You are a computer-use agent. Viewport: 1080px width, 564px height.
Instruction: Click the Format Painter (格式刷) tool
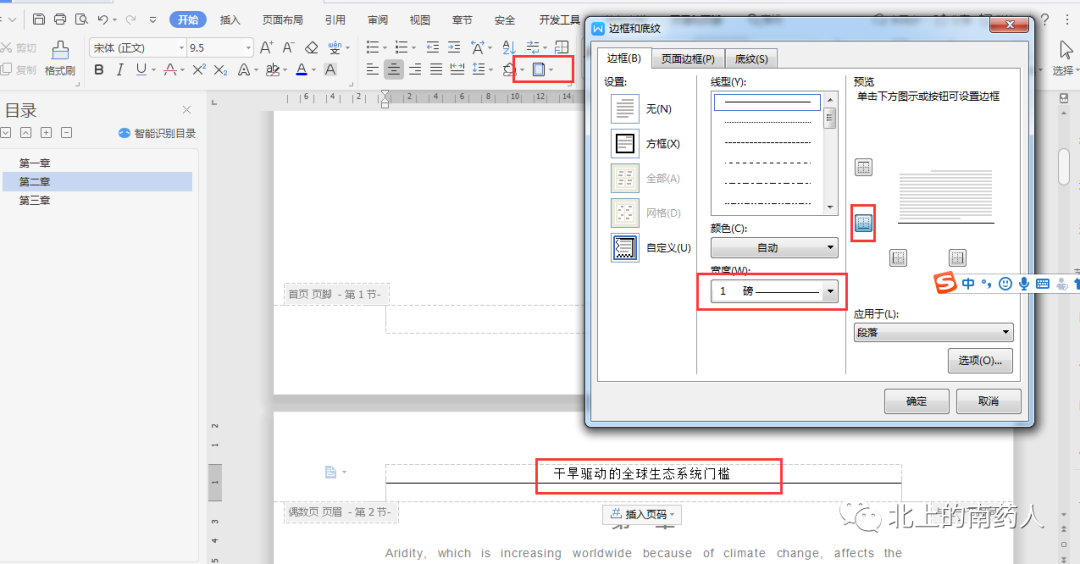[x=60, y=58]
